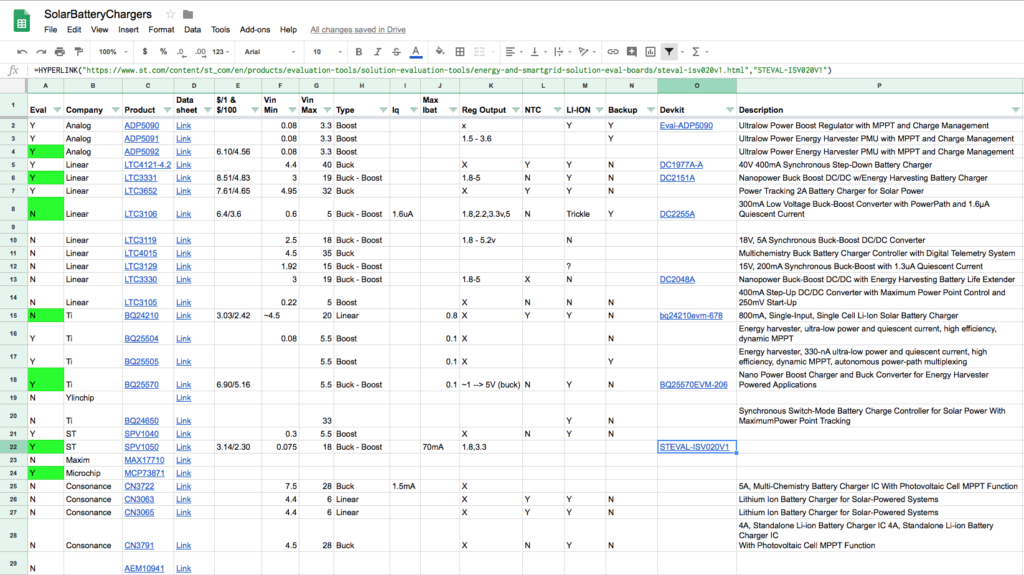1024x575 pixels.
Task: Open the View menu
Action: point(99,29)
